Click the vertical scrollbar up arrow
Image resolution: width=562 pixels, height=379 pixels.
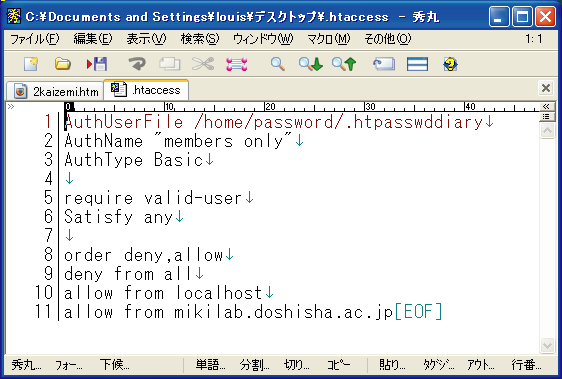tap(547, 131)
